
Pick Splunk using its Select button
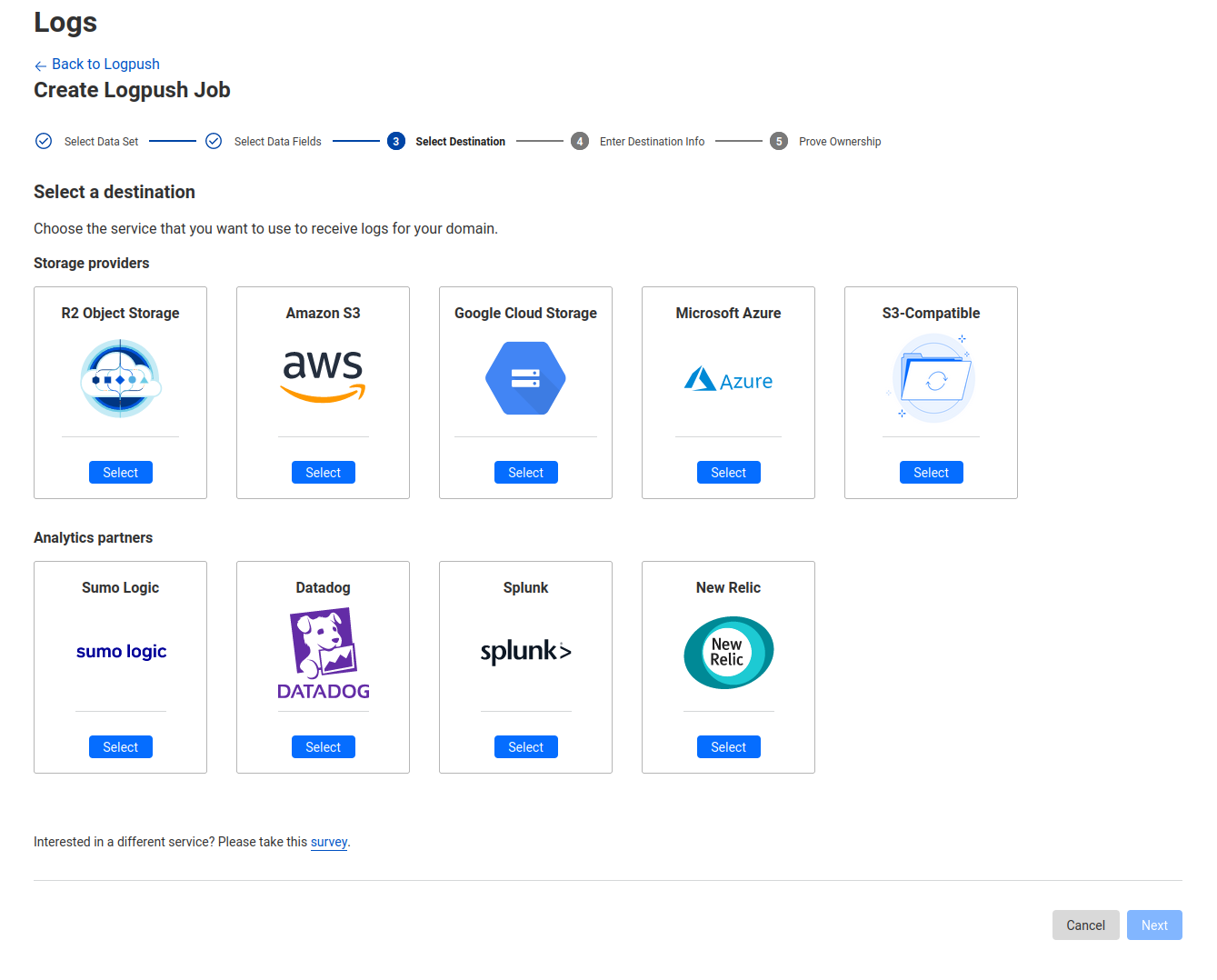[525, 747]
